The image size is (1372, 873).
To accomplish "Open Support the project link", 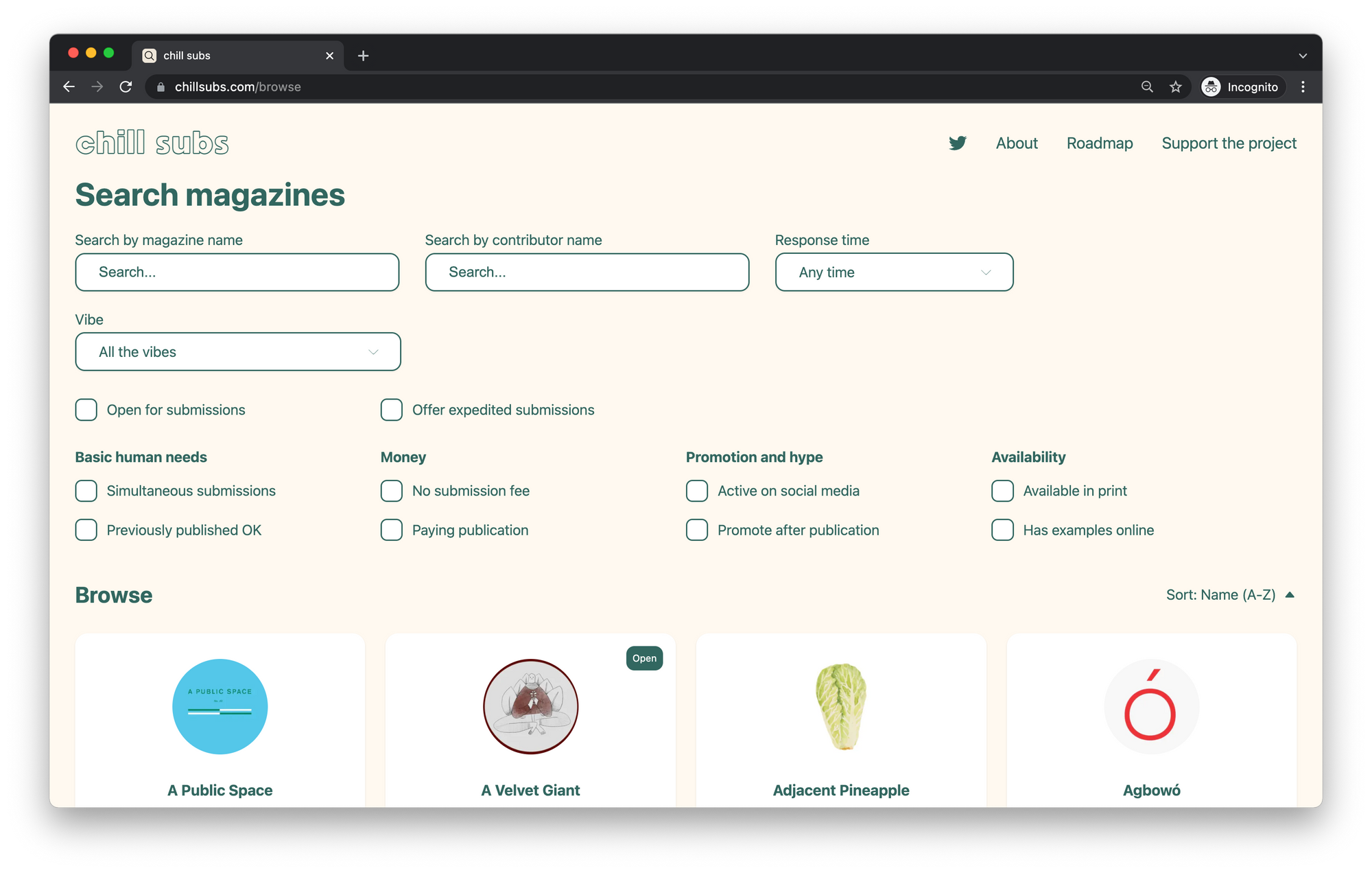I will (1229, 143).
